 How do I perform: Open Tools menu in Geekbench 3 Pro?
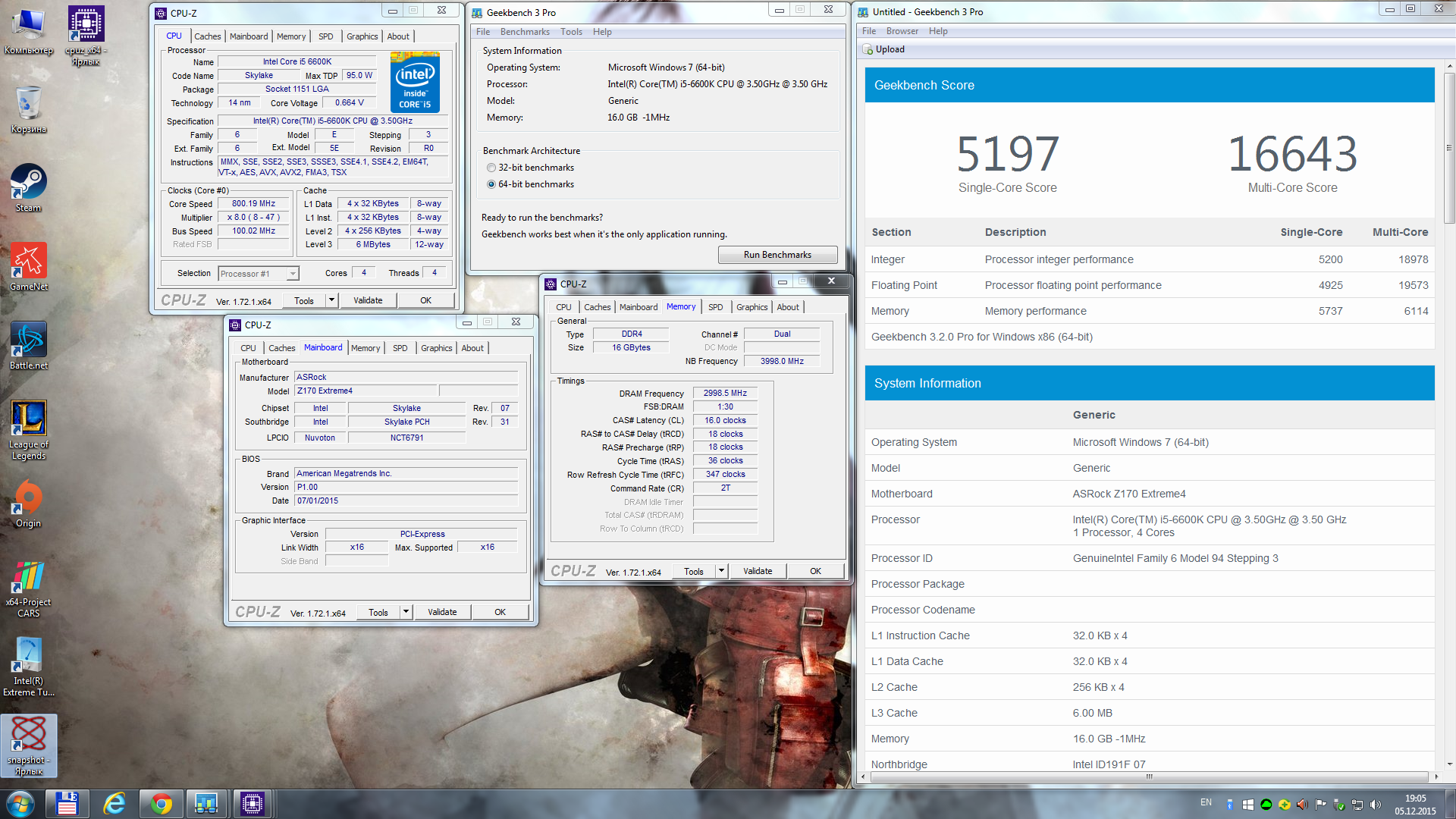coord(571,32)
